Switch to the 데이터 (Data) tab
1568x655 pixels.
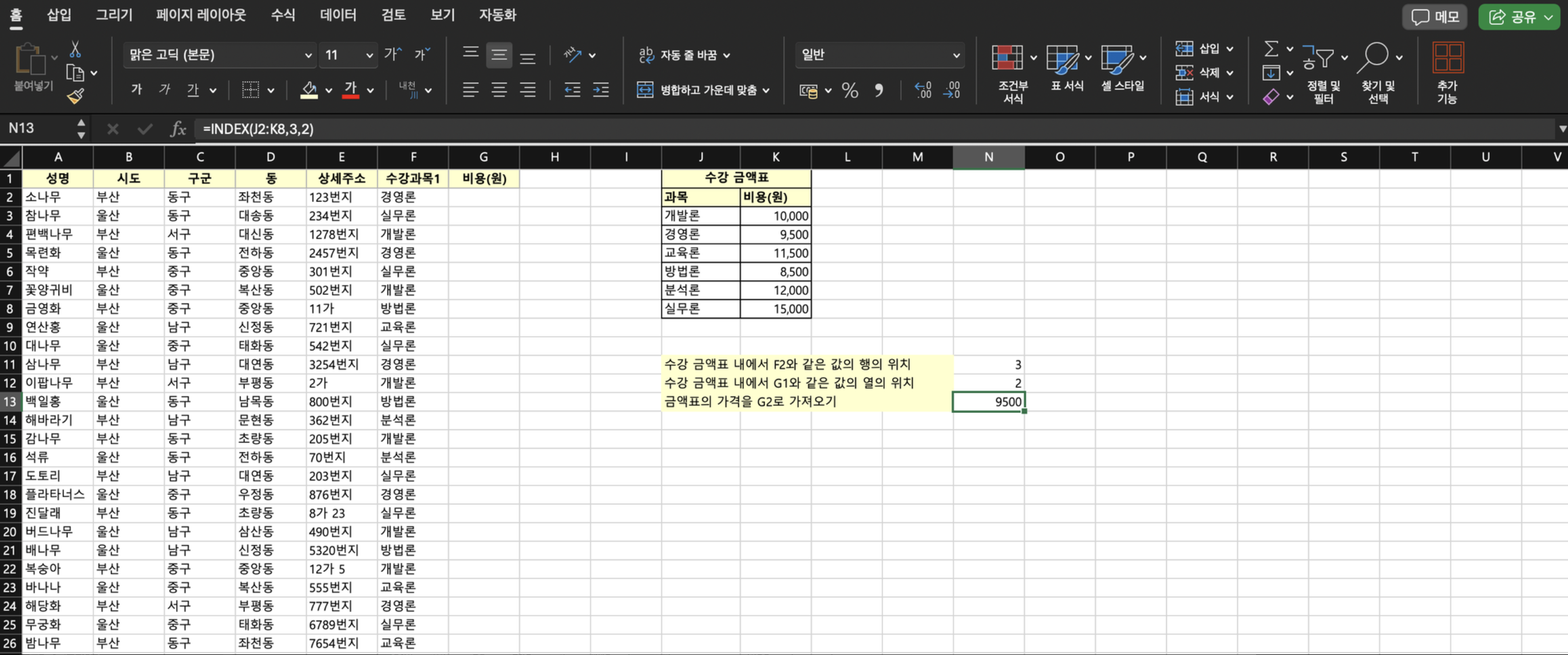click(338, 15)
